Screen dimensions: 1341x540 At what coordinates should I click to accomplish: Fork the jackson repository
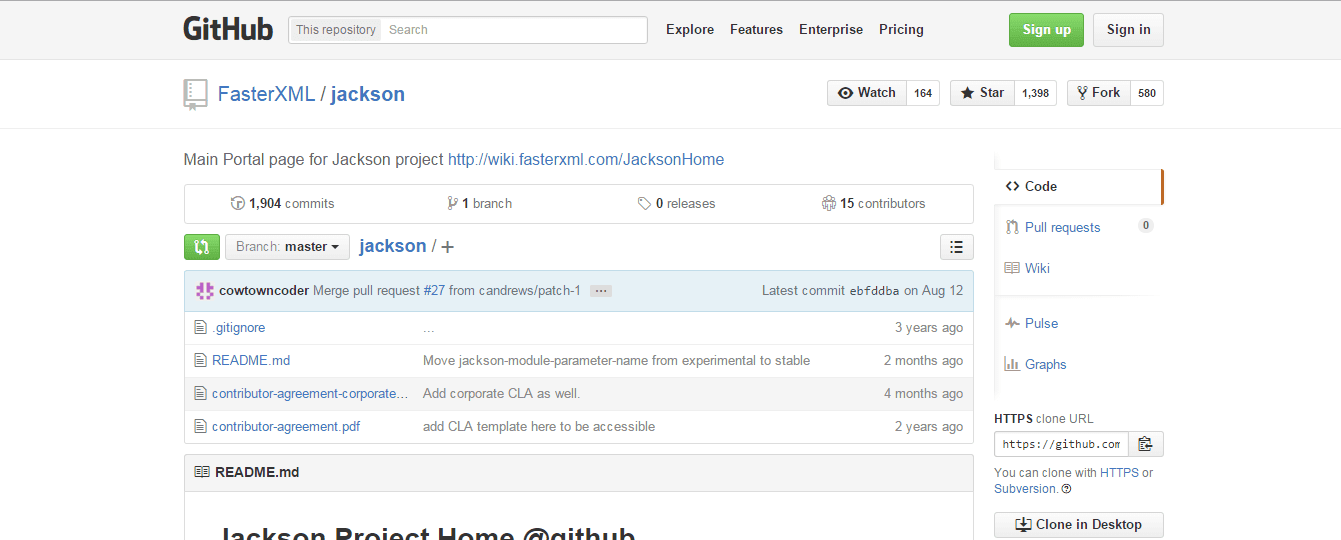click(1099, 93)
